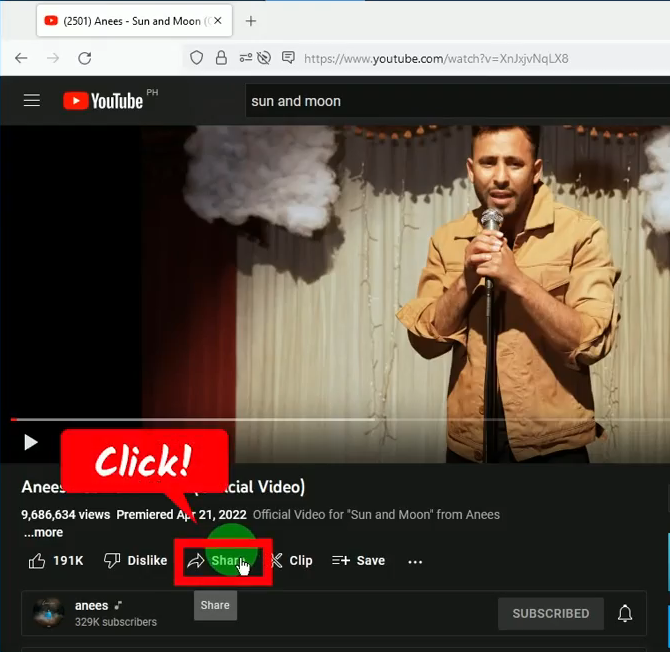Open a new browser tab
Image resolution: width=670 pixels, height=652 pixels.
click(251, 21)
